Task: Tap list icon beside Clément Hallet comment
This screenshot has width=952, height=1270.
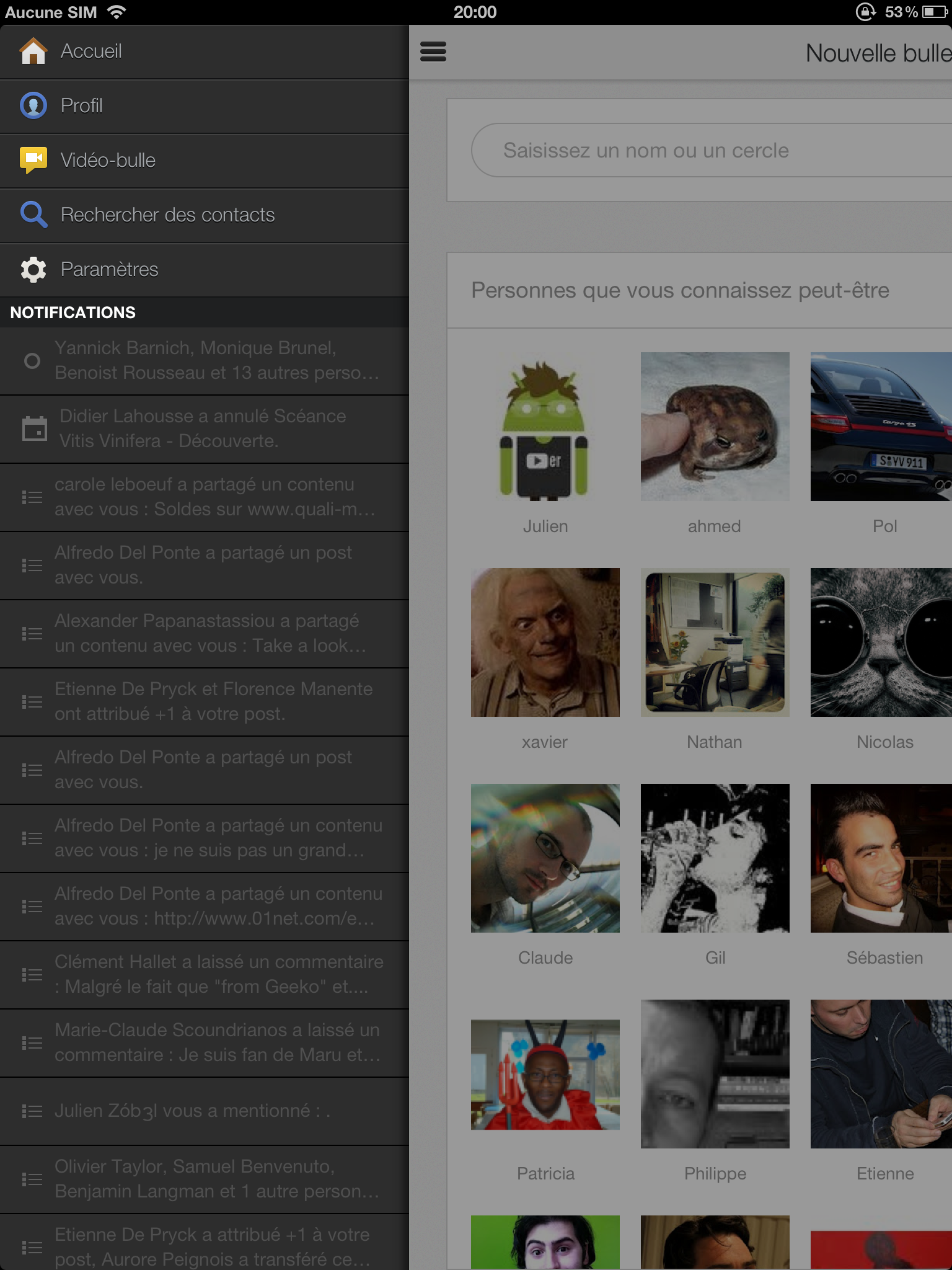Action: [x=32, y=975]
